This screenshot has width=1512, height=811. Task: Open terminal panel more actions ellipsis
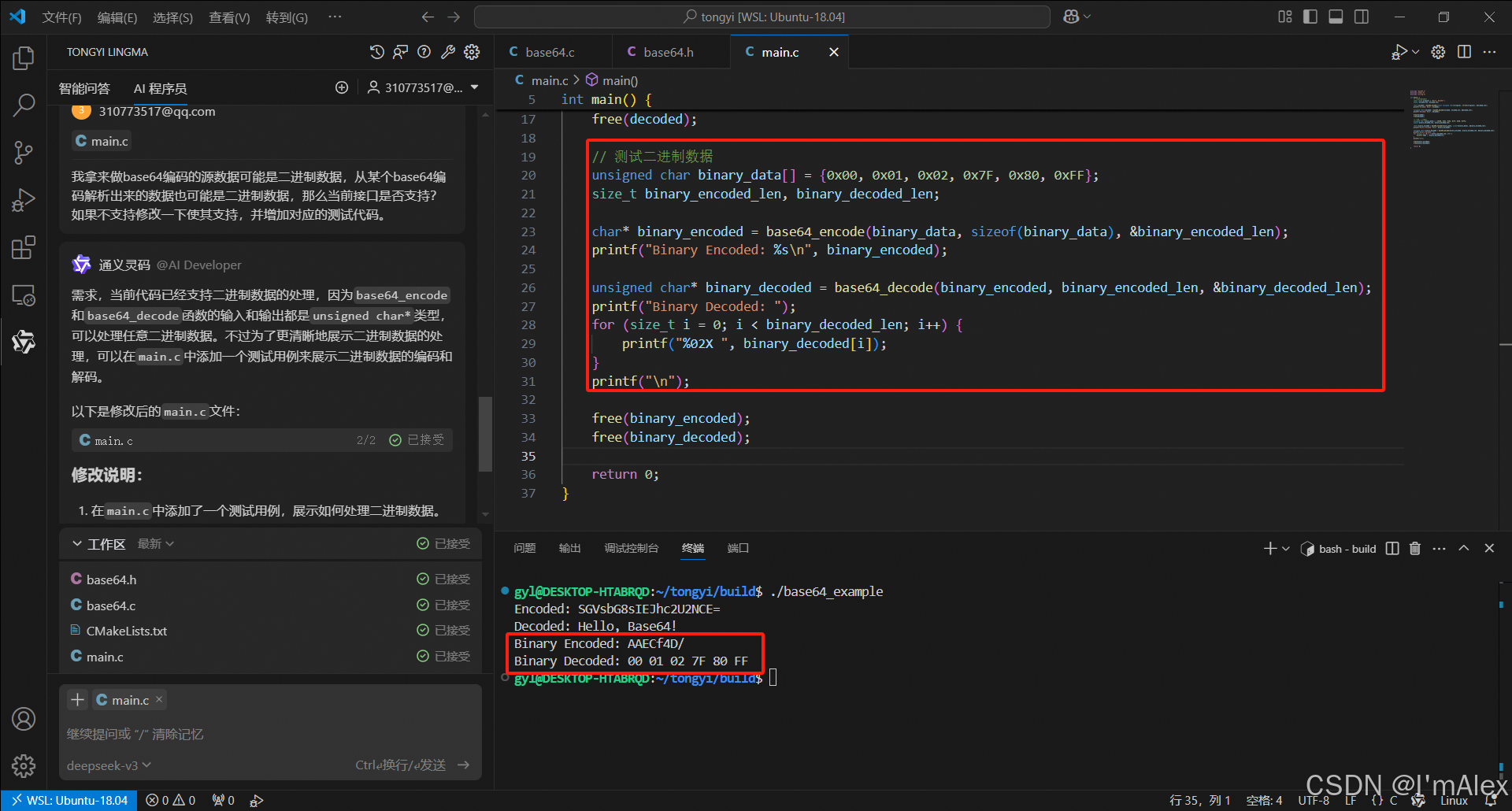click(x=1440, y=548)
